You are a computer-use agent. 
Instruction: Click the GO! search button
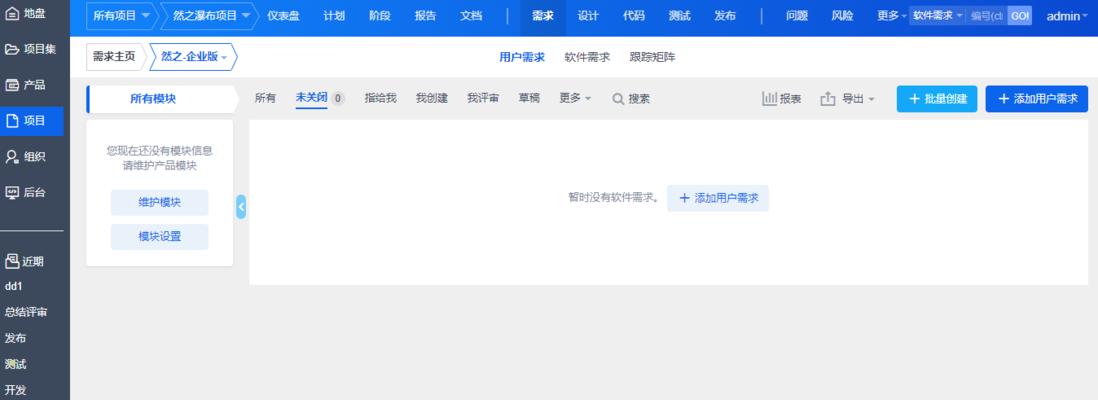pyautogui.click(x=1020, y=15)
